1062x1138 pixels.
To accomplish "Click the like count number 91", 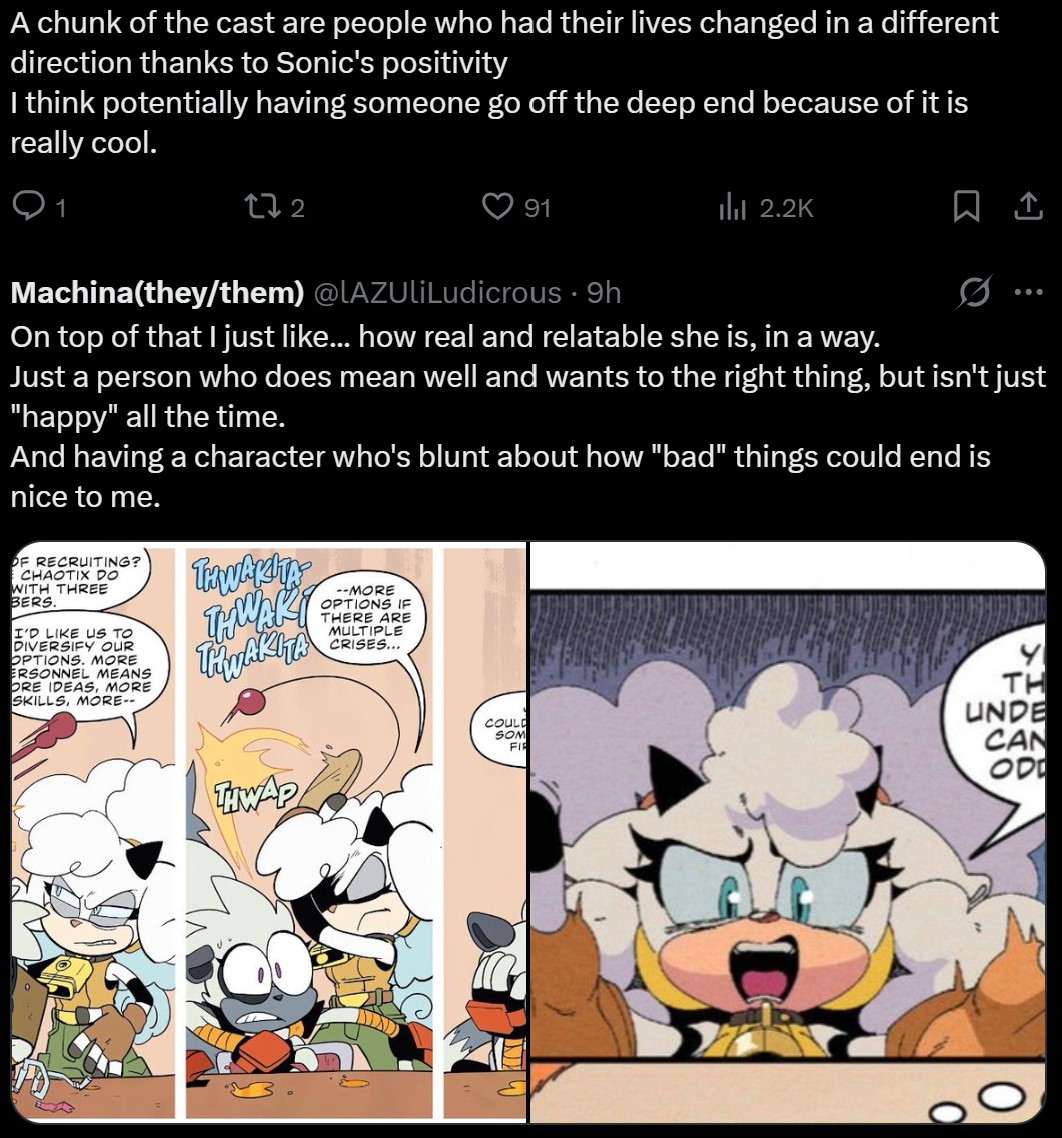I will (537, 209).
